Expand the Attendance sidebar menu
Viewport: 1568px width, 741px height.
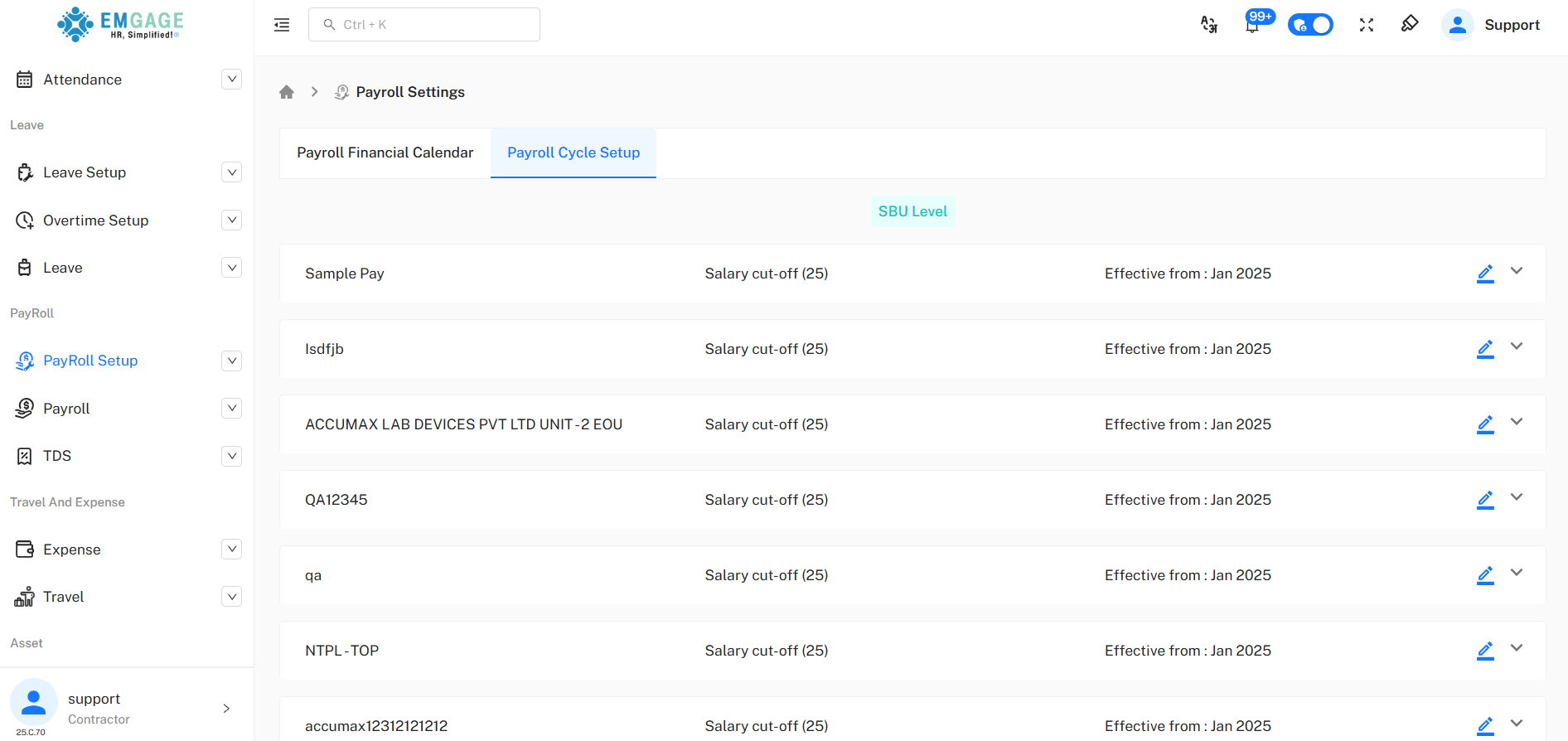tap(232, 80)
